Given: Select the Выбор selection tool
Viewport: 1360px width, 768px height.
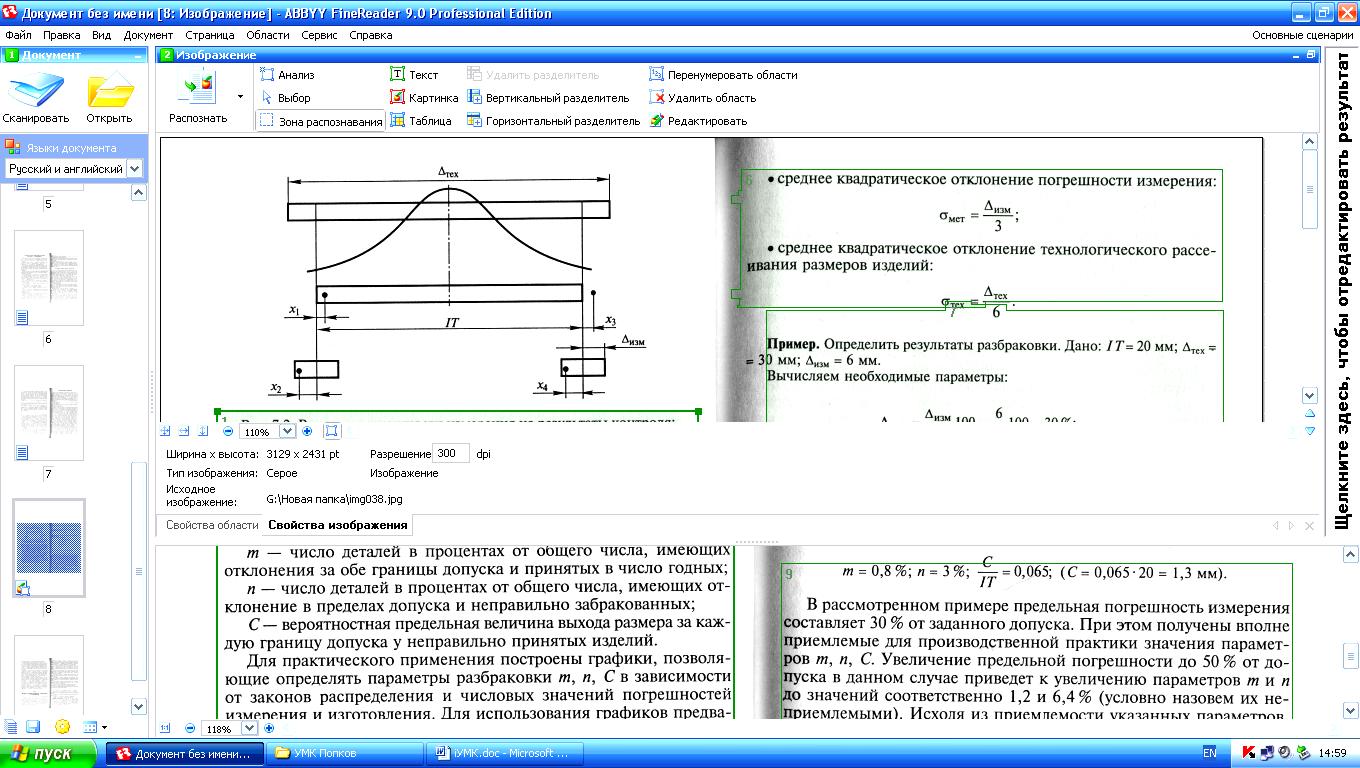Looking at the screenshot, I should (286, 98).
